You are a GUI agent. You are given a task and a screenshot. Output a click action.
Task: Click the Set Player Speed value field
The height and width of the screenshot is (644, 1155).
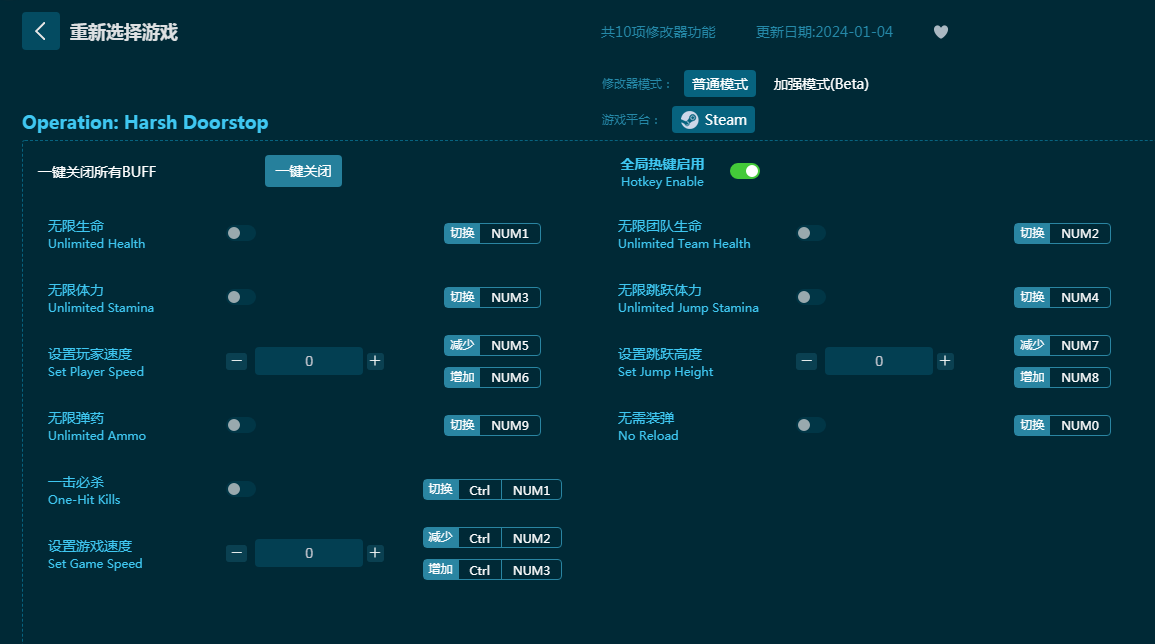308,361
